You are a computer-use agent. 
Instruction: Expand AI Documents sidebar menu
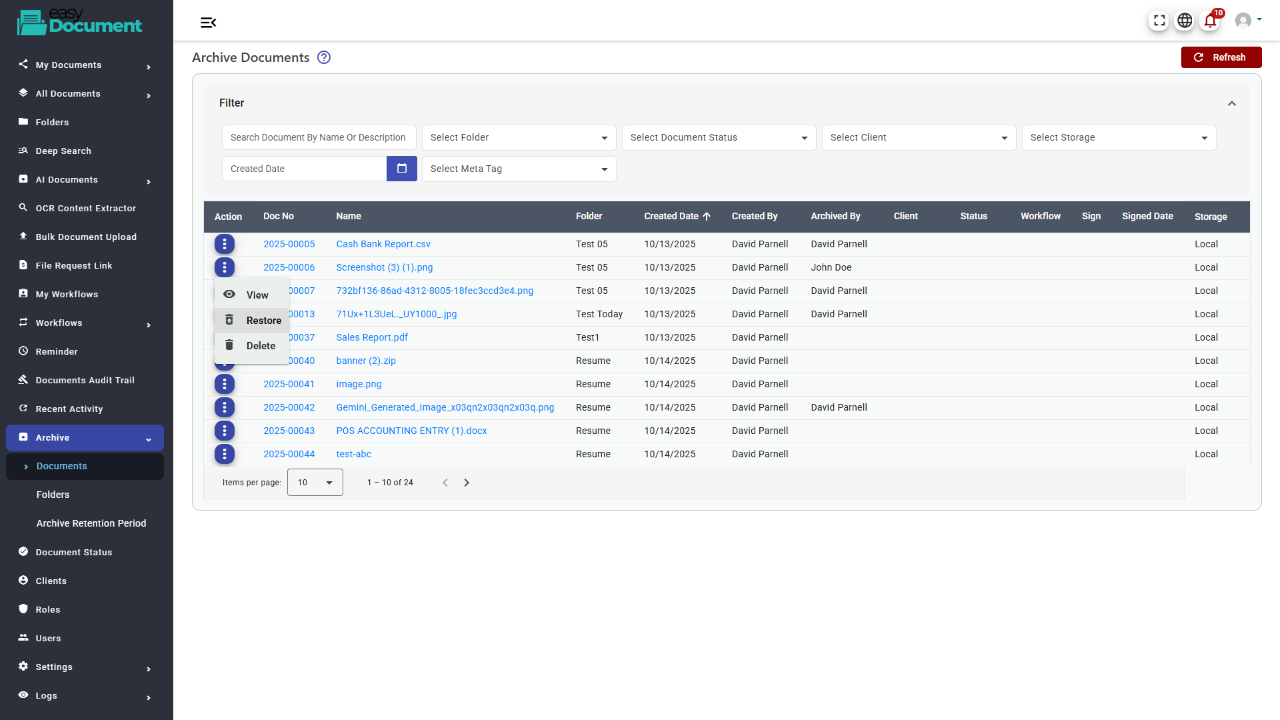tap(85, 180)
